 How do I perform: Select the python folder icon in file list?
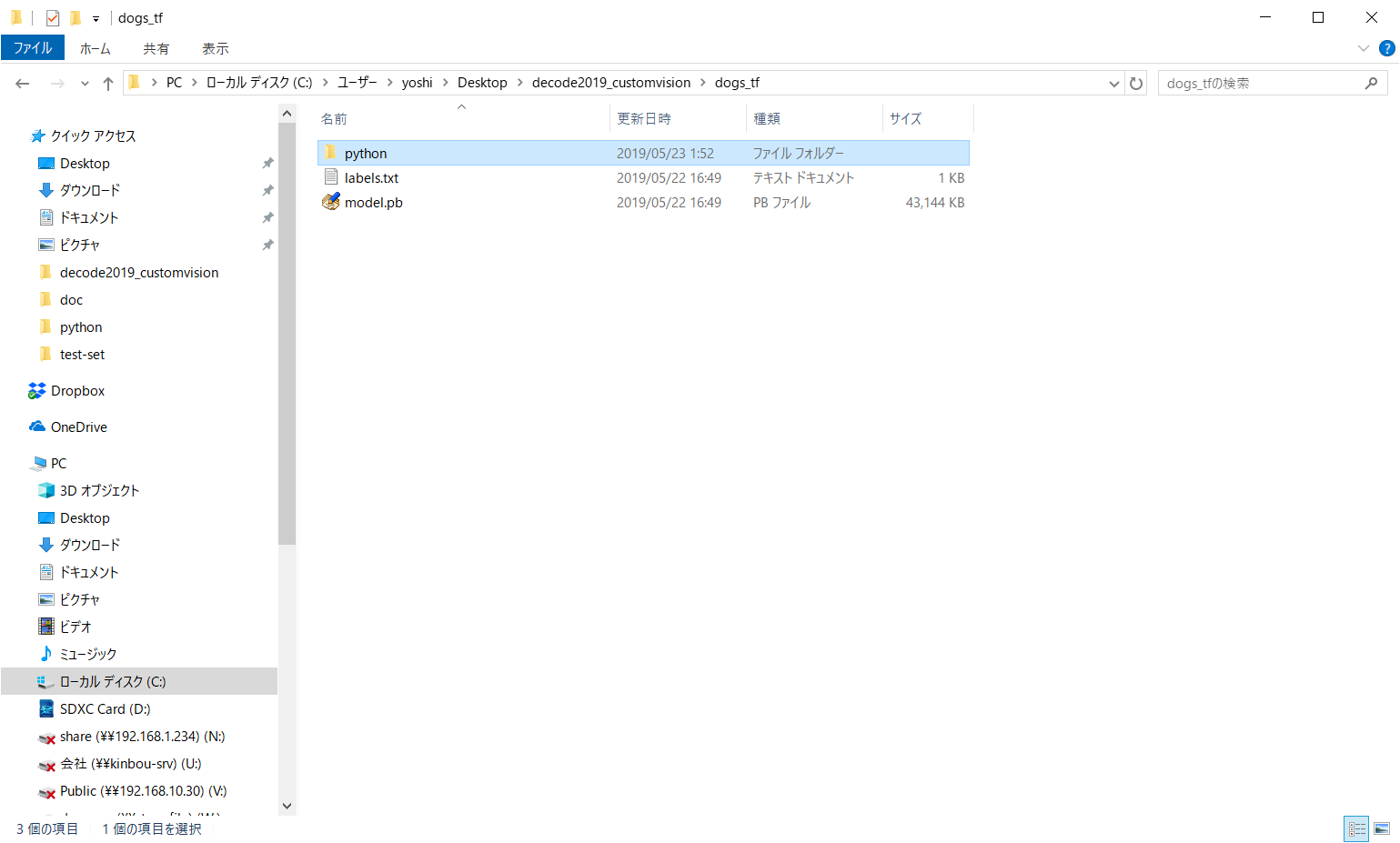point(331,153)
